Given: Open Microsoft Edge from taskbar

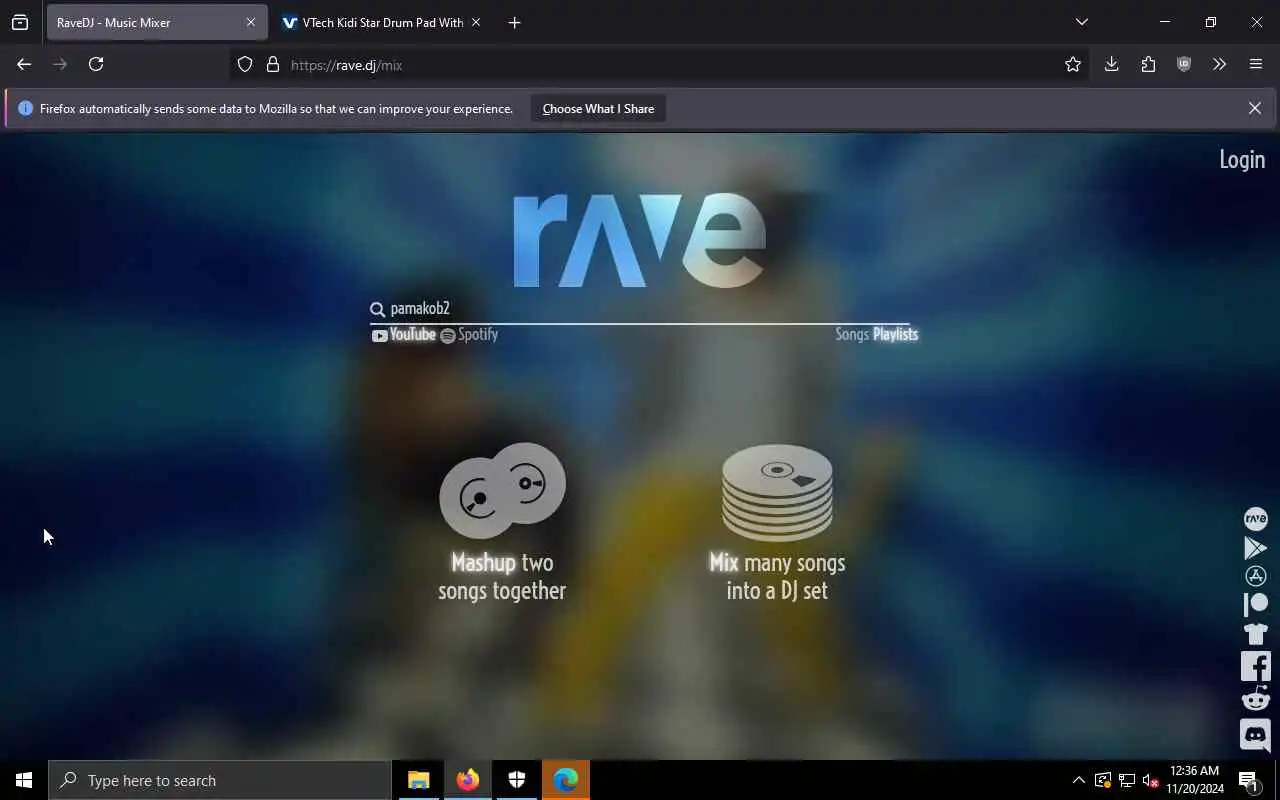Looking at the screenshot, I should 566,780.
